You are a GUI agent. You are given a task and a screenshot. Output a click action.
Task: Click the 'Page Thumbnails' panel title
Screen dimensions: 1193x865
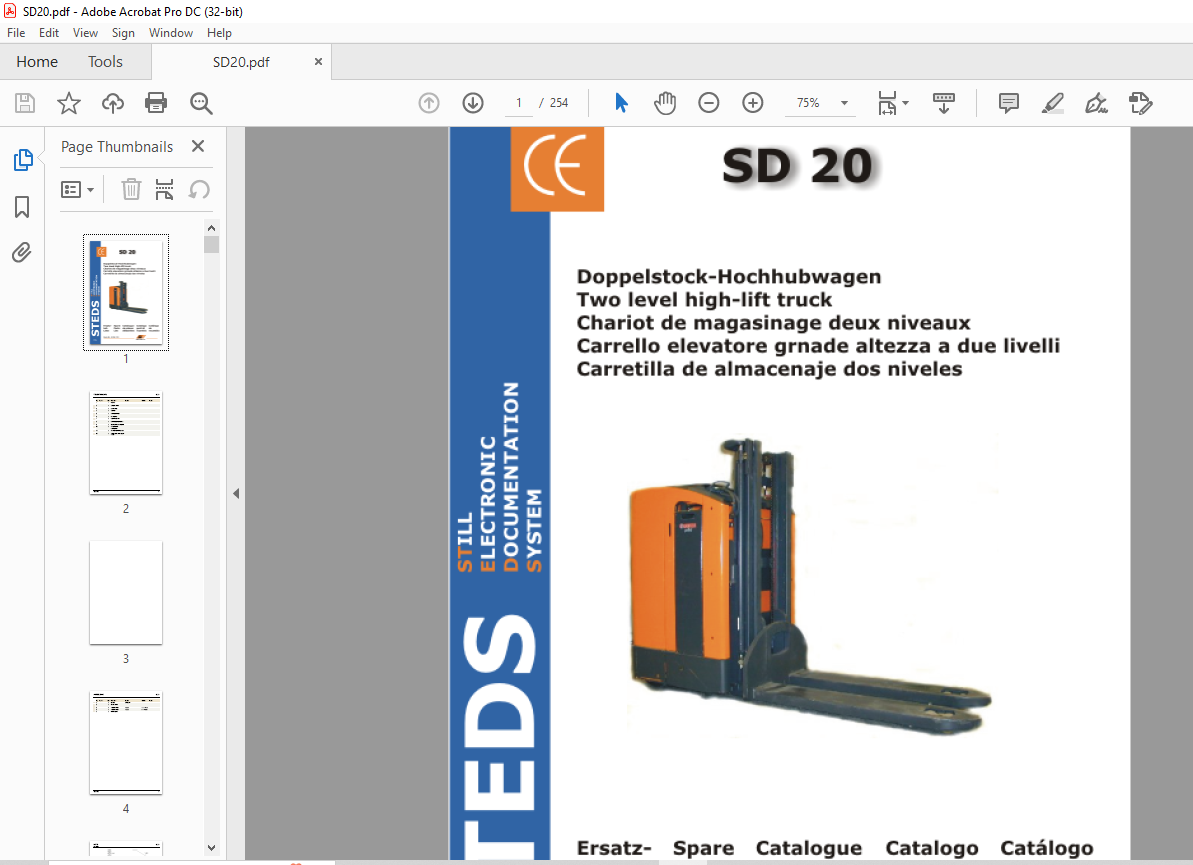(x=117, y=147)
